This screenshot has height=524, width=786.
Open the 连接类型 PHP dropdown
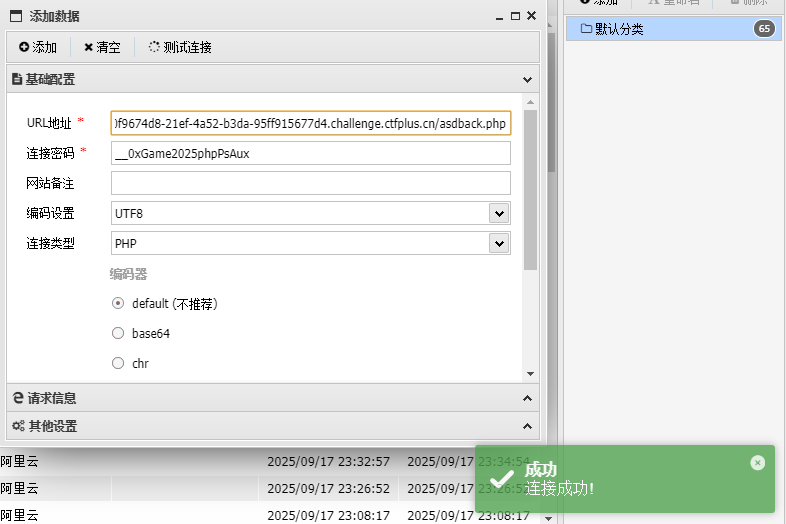coord(498,243)
